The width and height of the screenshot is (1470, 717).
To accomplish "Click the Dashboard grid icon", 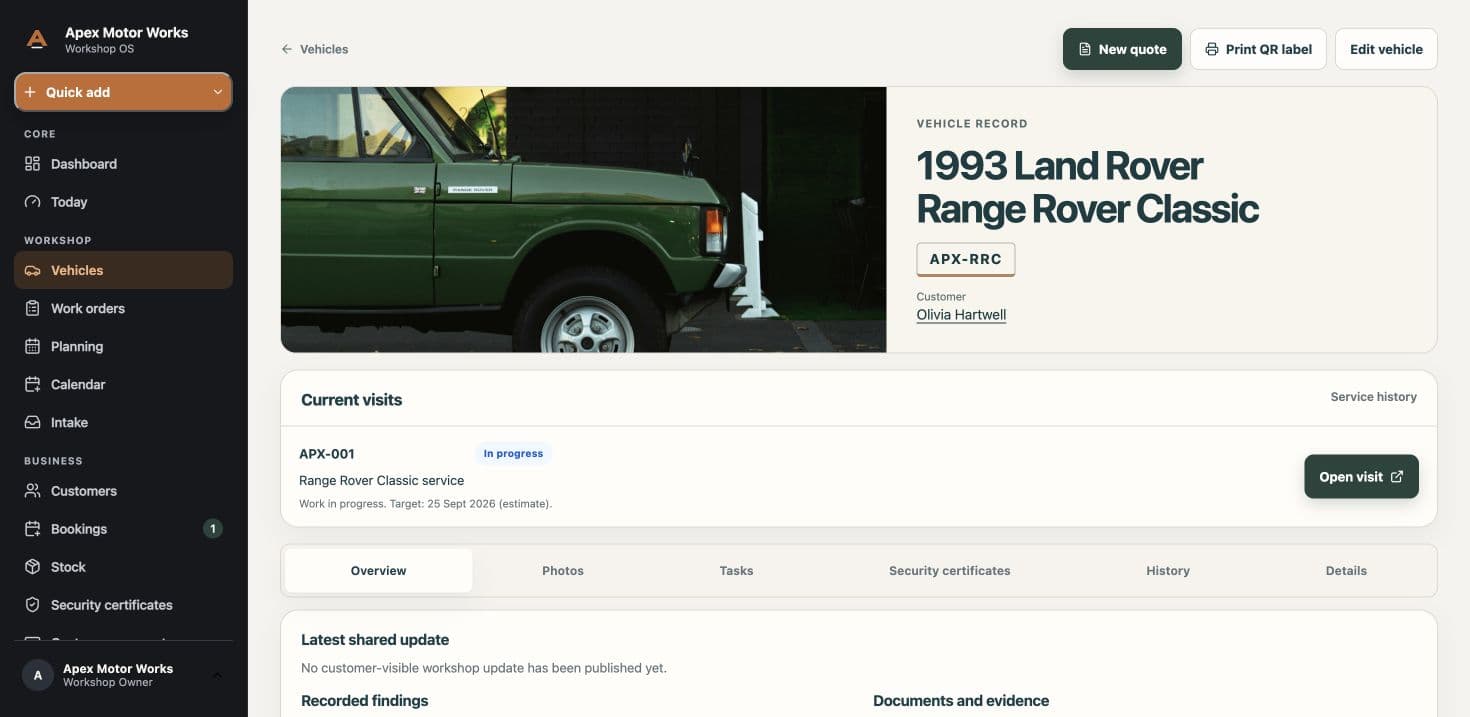I will coord(32,164).
